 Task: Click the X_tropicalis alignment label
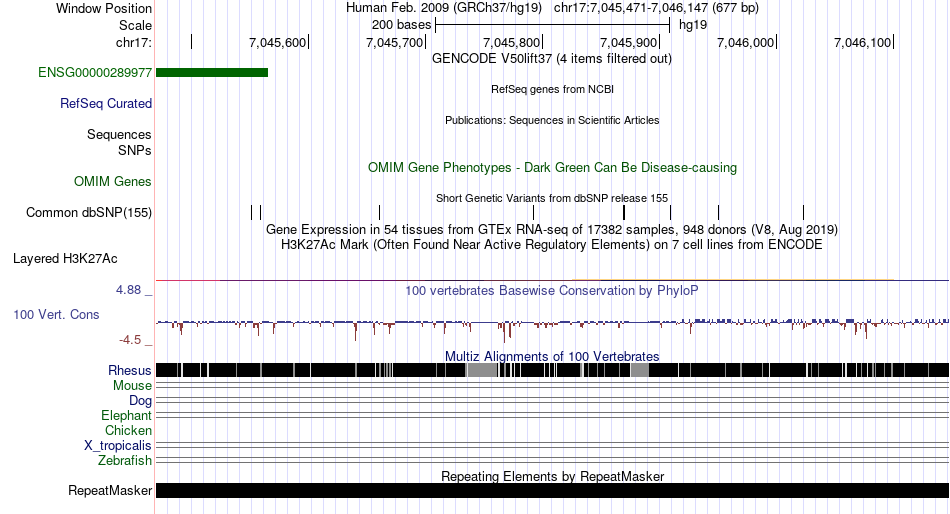click(x=118, y=446)
